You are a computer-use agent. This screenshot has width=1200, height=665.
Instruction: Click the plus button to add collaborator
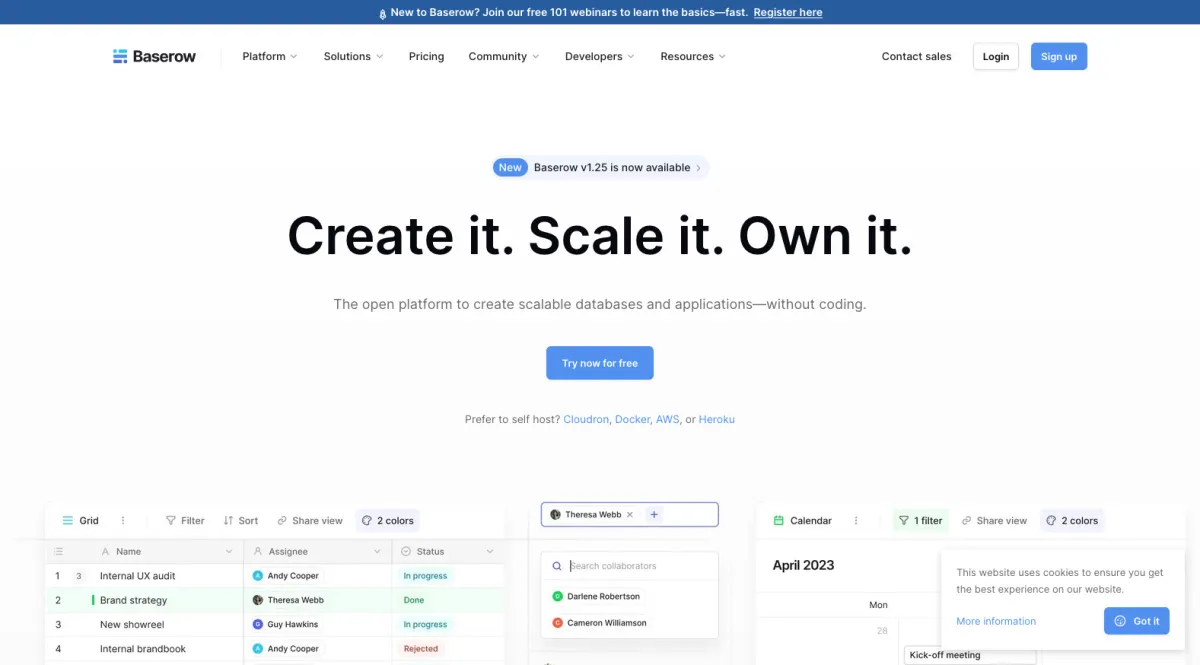tap(654, 514)
